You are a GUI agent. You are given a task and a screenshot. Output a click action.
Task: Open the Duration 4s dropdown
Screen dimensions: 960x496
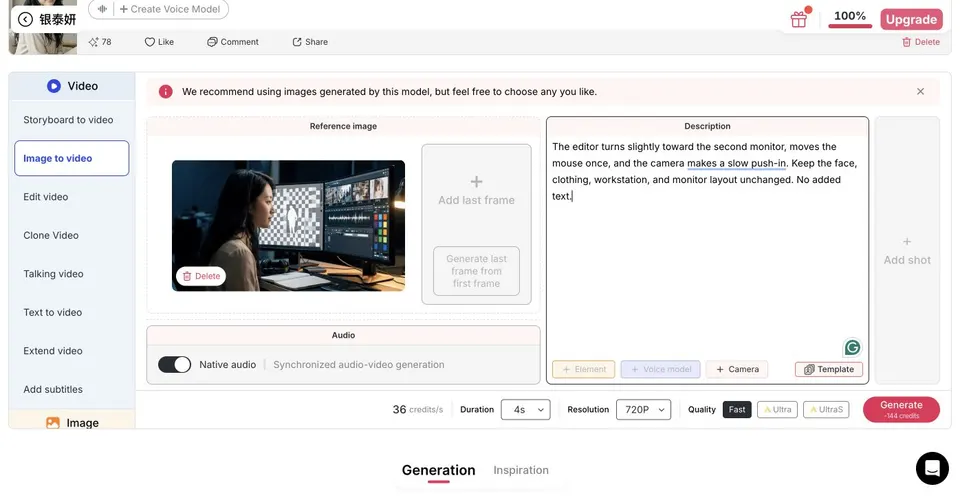pyautogui.click(x=525, y=410)
